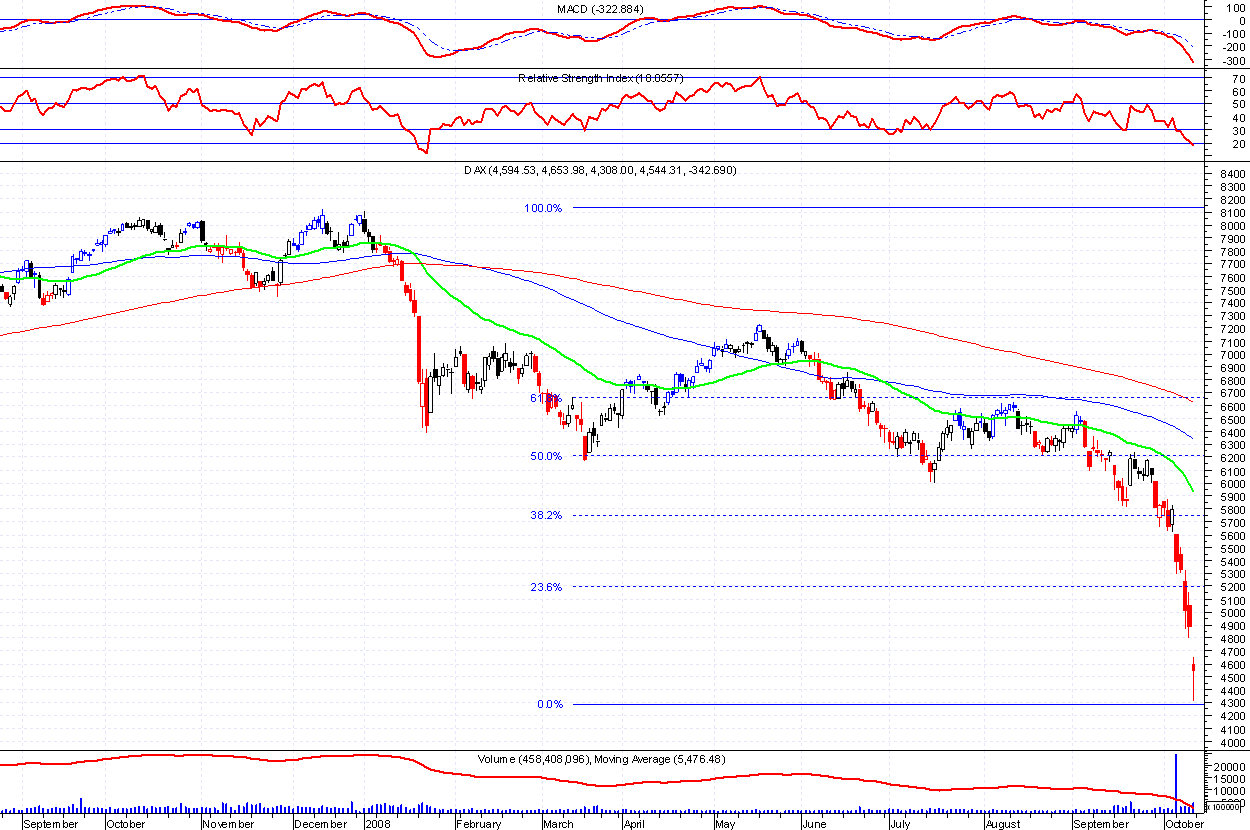Image resolution: width=1250 pixels, height=830 pixels.
Task: Select the 70 level on the RSI axis
Action: pyautogui.click(x=1237, y=77)
